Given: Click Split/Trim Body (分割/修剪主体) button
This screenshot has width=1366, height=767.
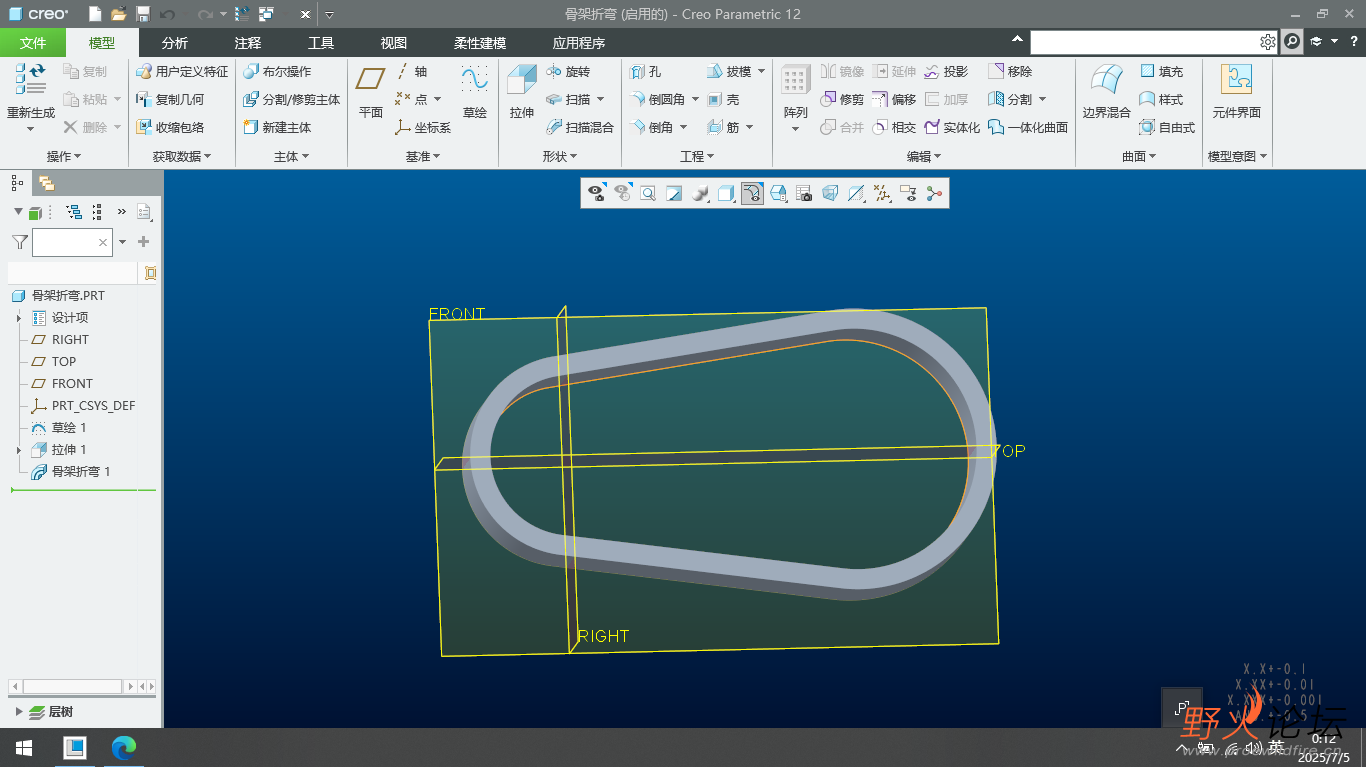Looking at the screenshot, I should point(292,99).
